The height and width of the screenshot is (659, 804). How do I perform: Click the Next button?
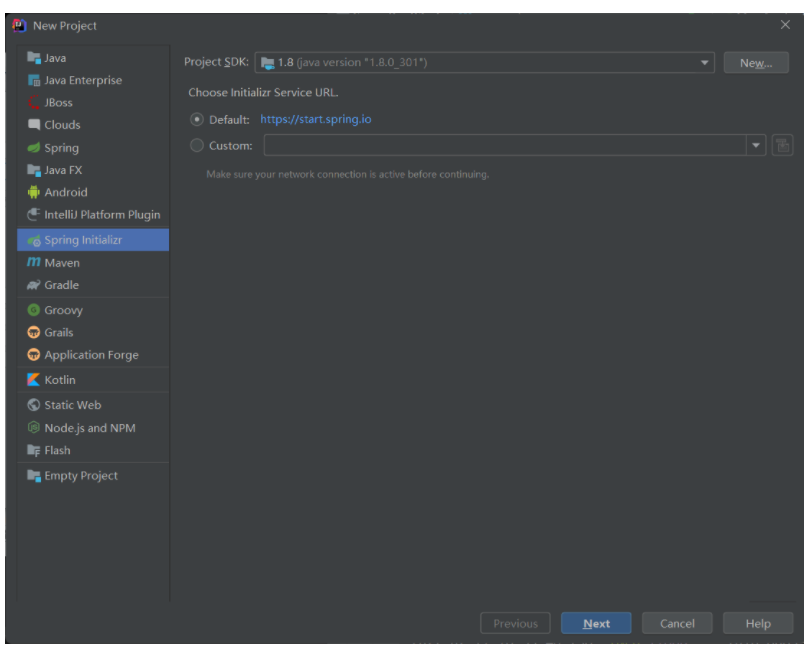click(x=596, y=624)
